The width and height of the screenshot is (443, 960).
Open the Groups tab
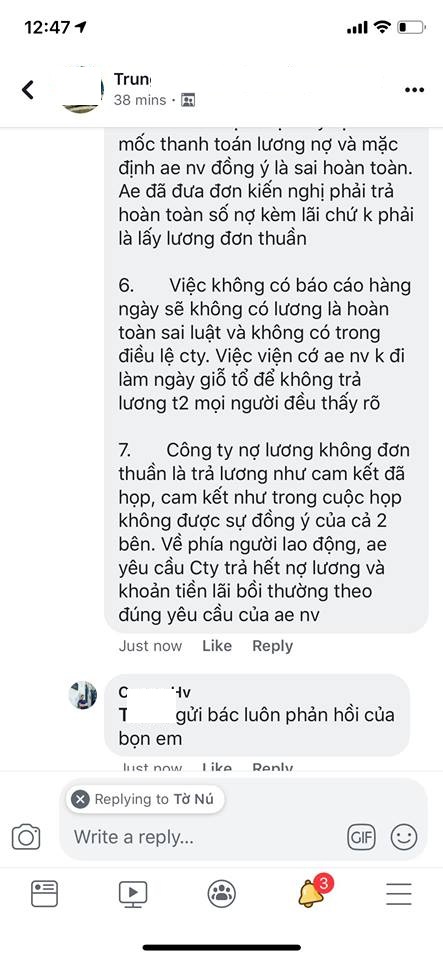point(222,894)
